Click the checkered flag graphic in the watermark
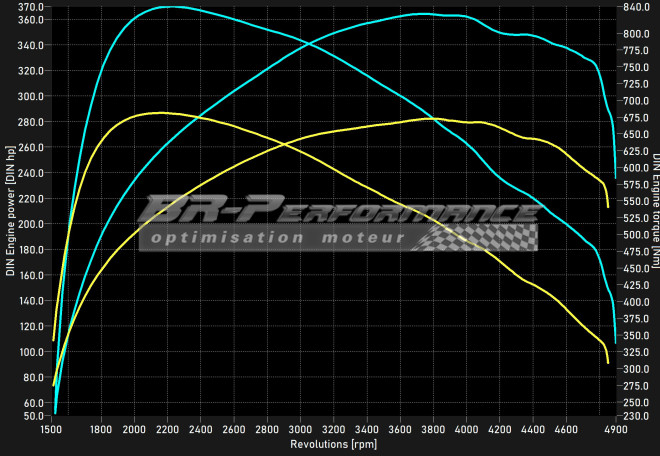 tap(475, 237)
